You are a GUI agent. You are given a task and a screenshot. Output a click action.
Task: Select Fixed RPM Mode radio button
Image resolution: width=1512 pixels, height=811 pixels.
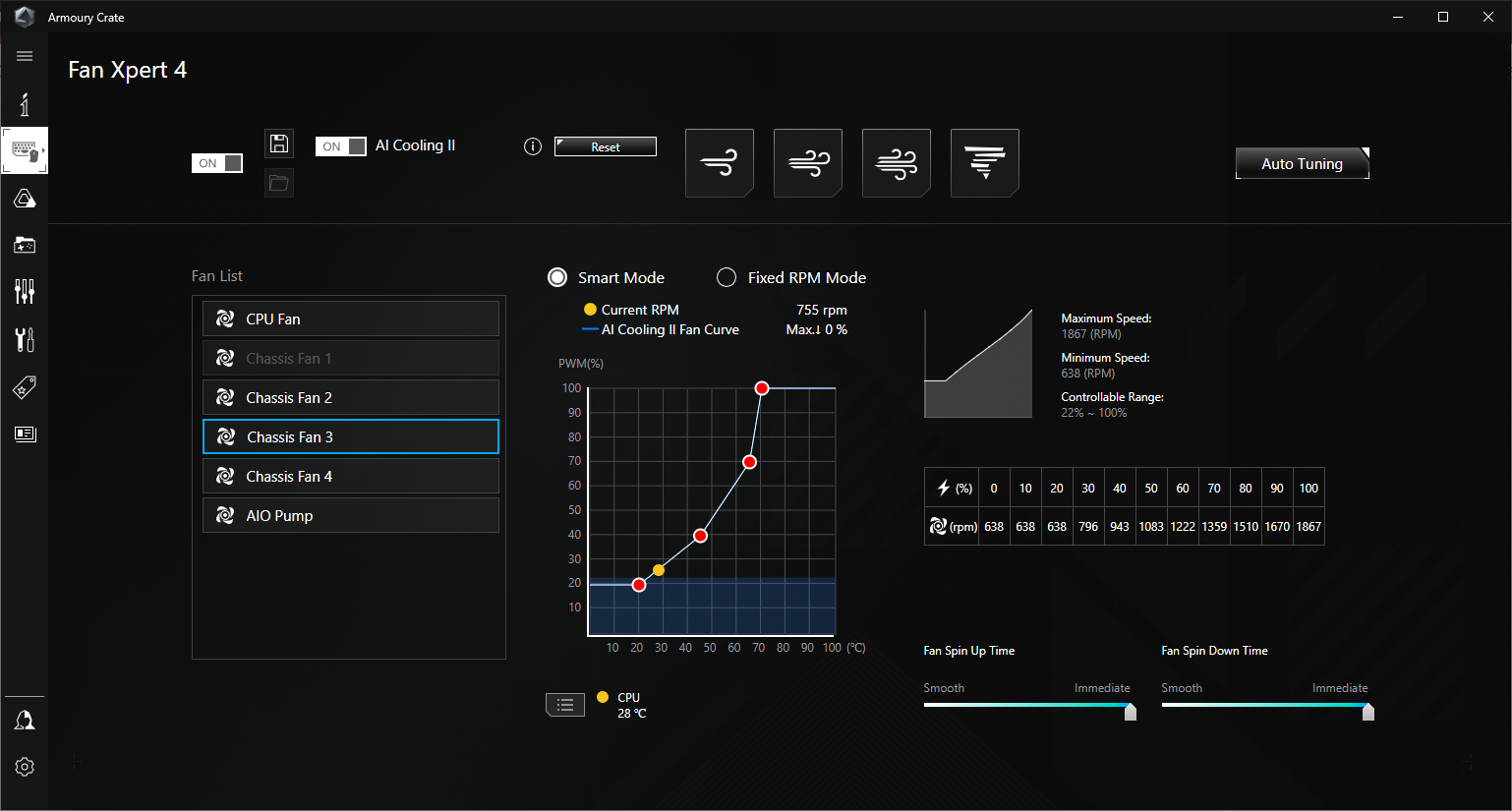(x=727, y=277)
